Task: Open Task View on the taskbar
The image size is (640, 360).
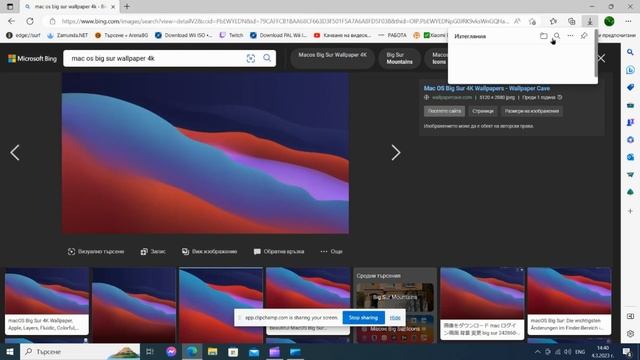Action: pos(149,351)
